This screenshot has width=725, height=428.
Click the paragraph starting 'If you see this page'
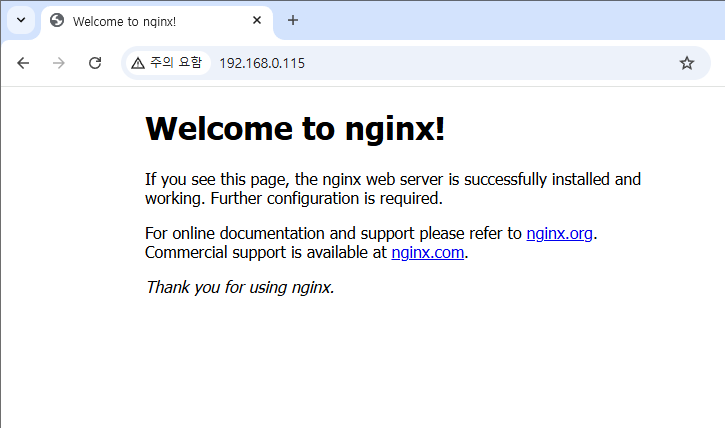point(393,189)
